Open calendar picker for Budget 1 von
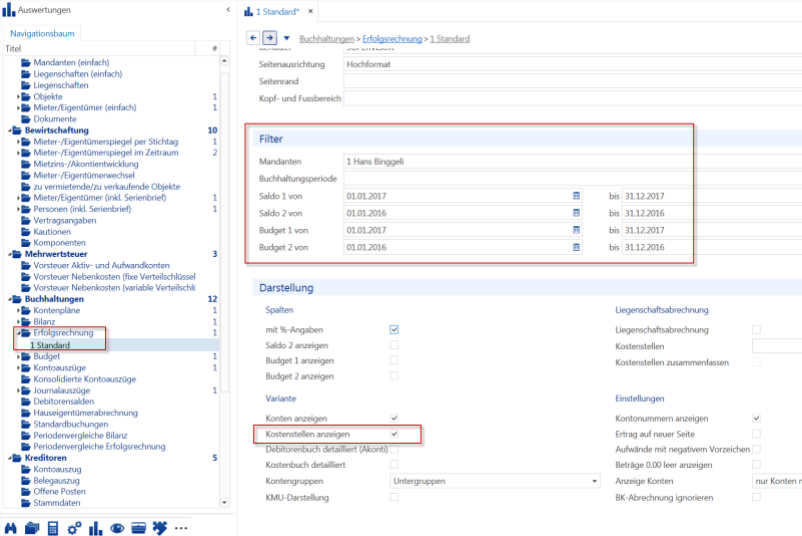The image size is (802, 536). click(x=576, y=230)
